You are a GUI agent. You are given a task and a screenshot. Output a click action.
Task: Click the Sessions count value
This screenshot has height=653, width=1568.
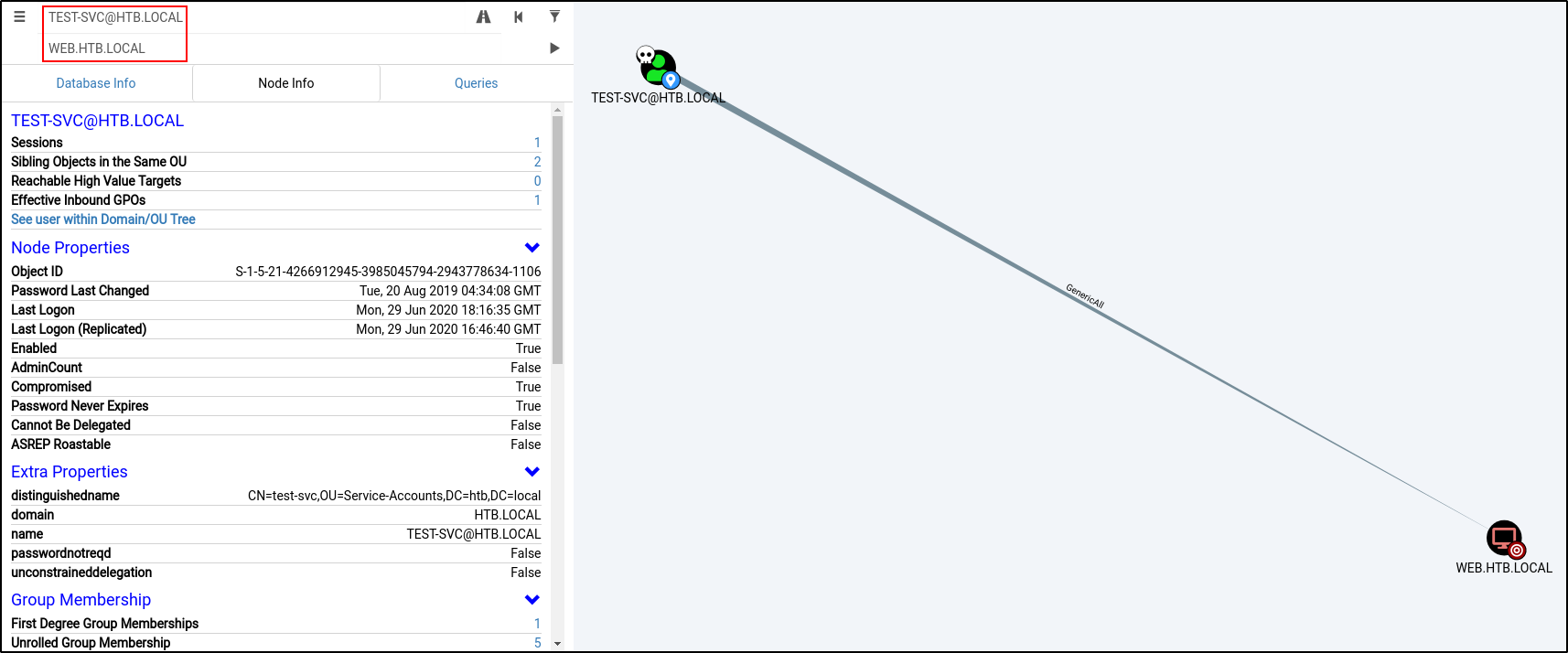pyautogui.click(x=537, y=143)
